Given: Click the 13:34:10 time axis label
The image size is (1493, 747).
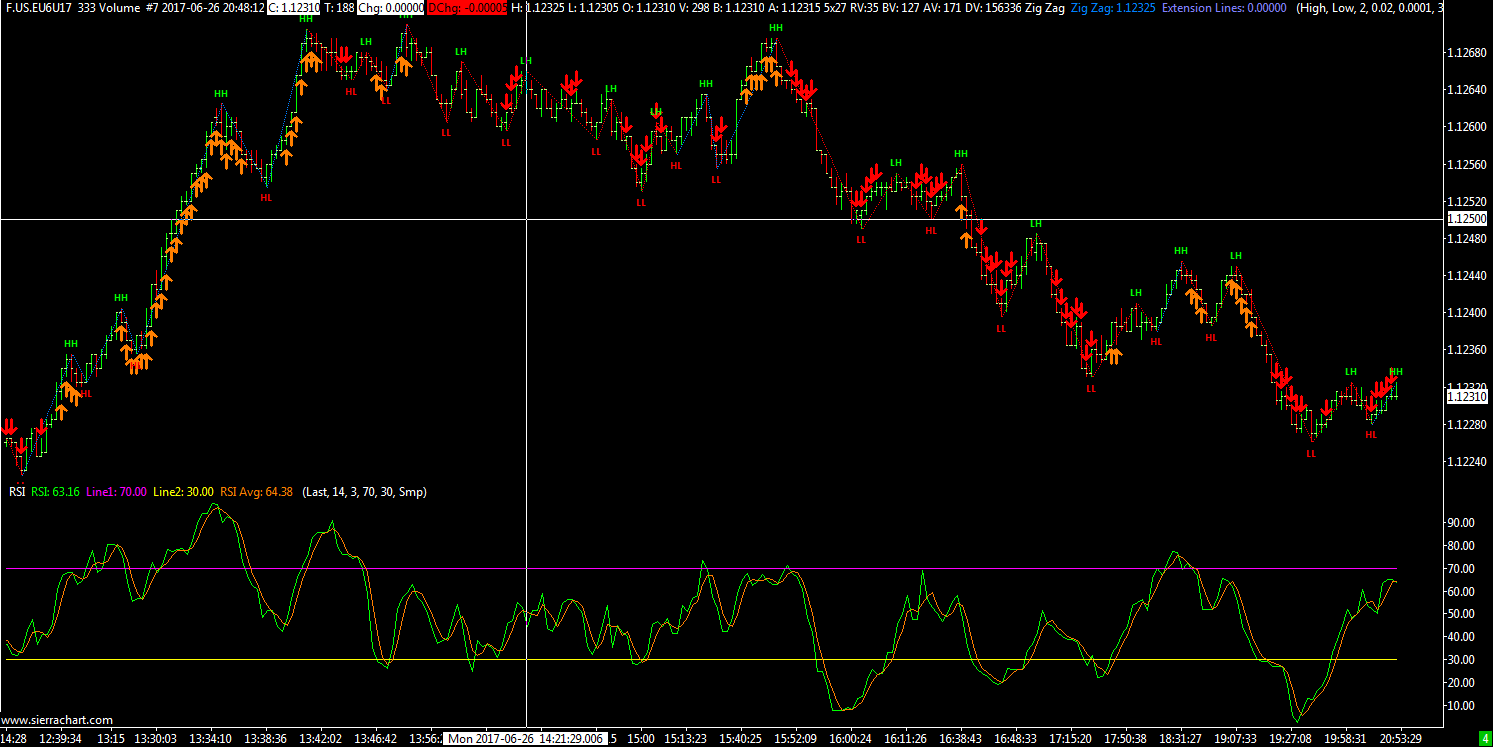Looking at the screenshot, I should point(210,738).
